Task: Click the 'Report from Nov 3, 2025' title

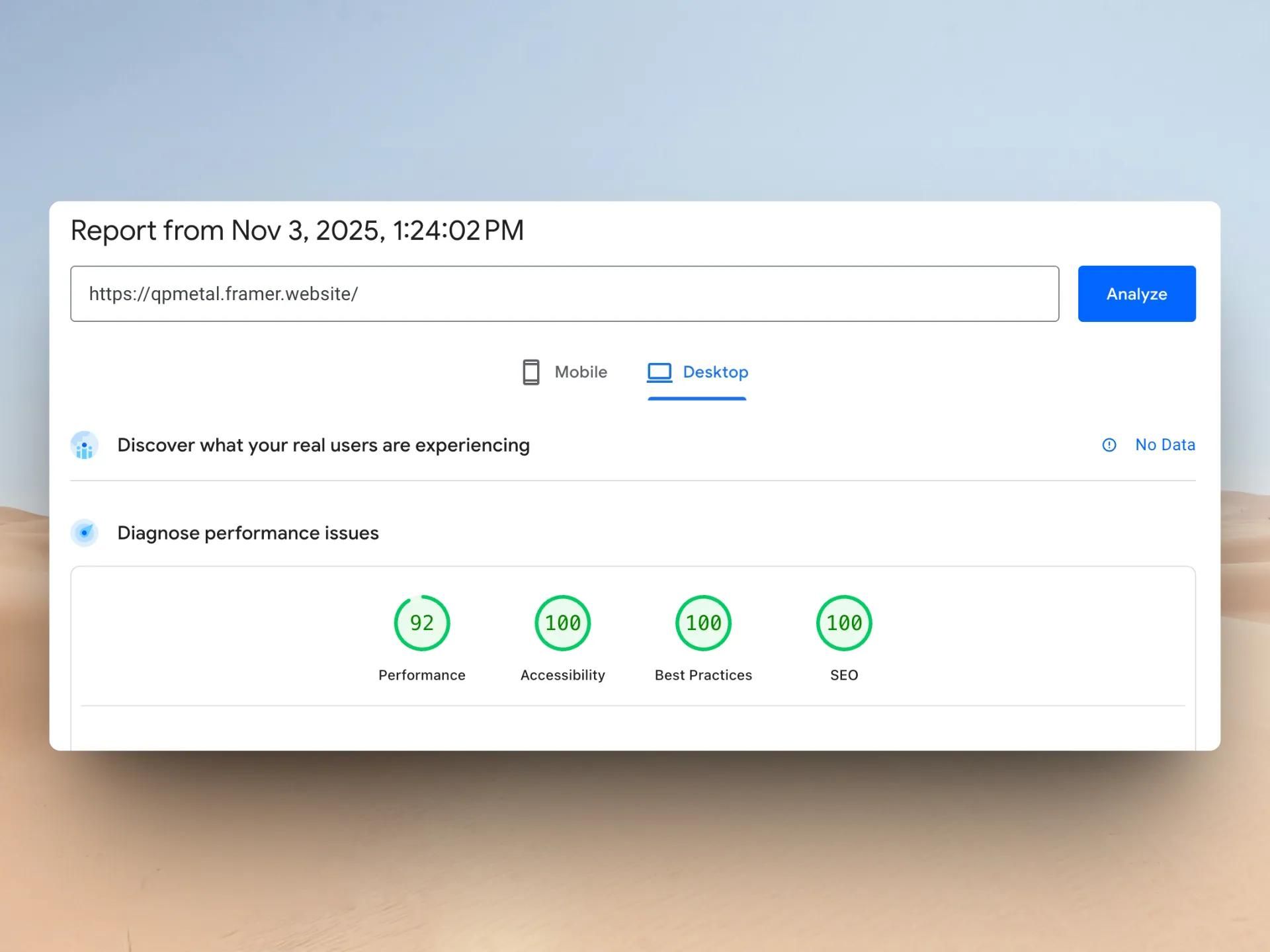Action: pos(297,231)
